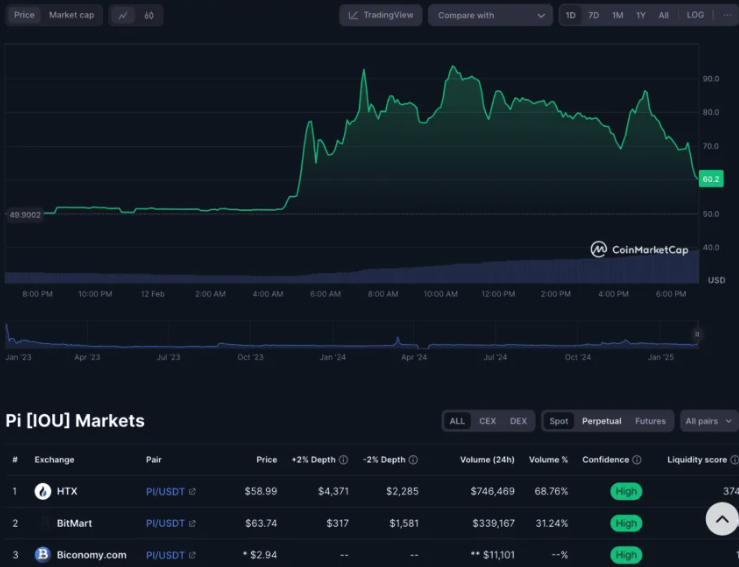Click the Confidence info icon

pyautogui.click(x=637, y=460)
